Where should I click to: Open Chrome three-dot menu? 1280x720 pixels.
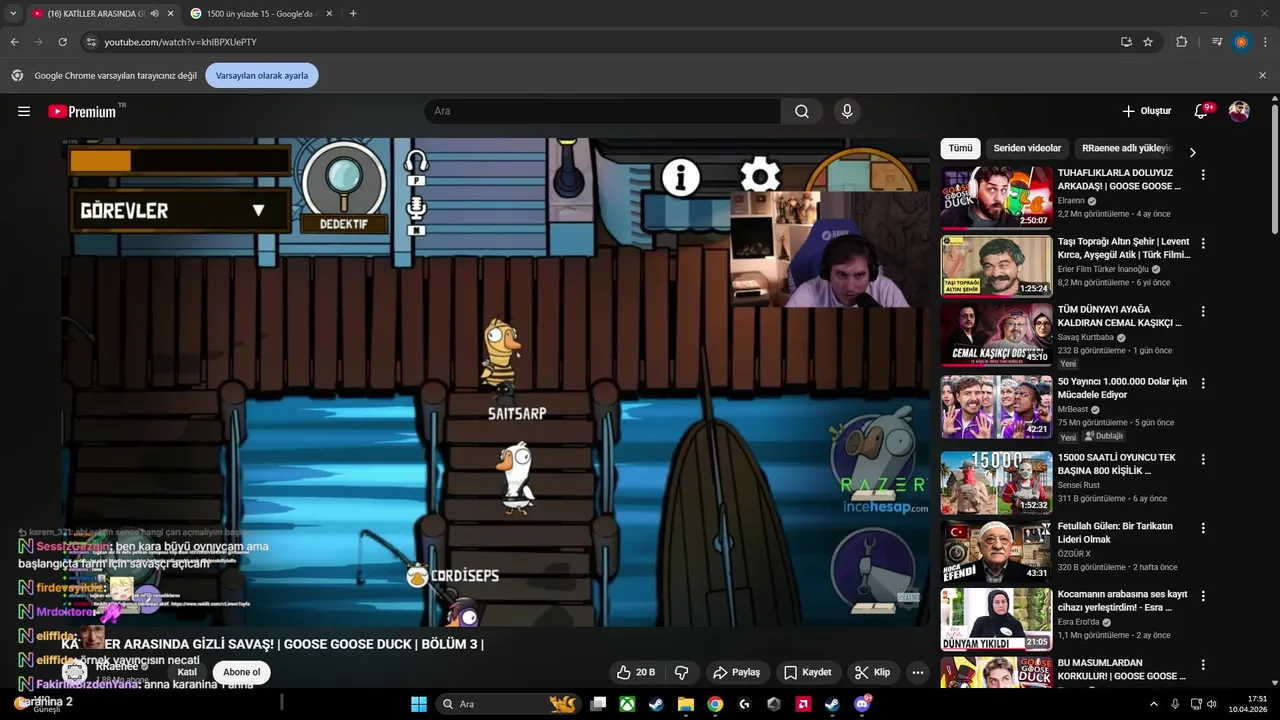[1265, 42]
